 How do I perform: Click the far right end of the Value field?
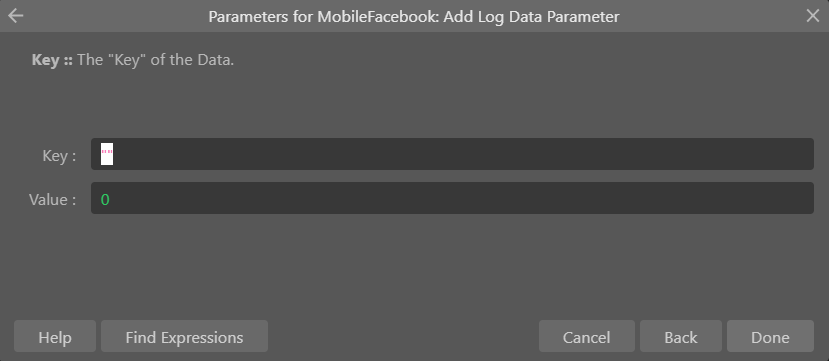tap(806, 198)
